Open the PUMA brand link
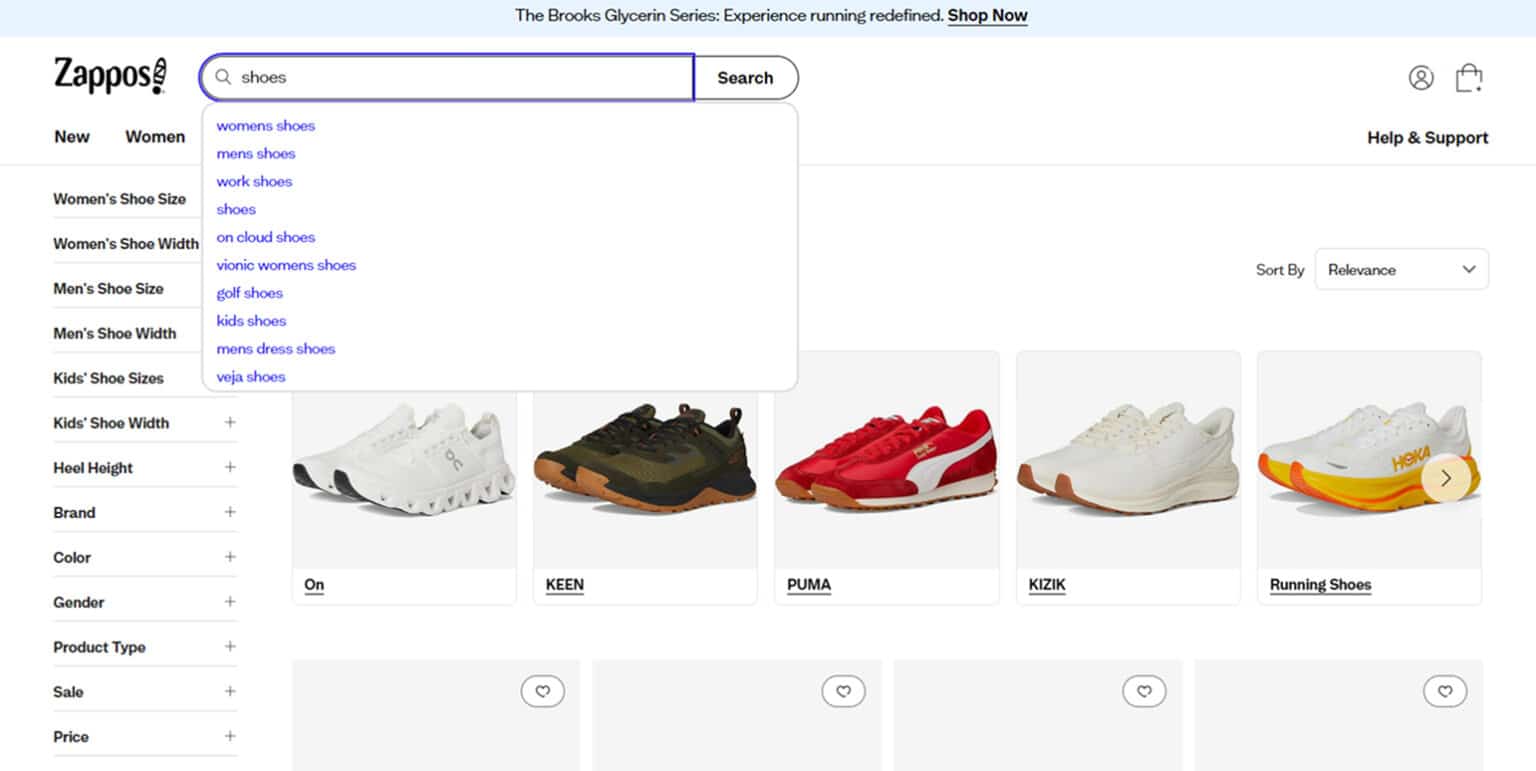Viewport: 1536px width, 771px height. [x=809, y=585]
